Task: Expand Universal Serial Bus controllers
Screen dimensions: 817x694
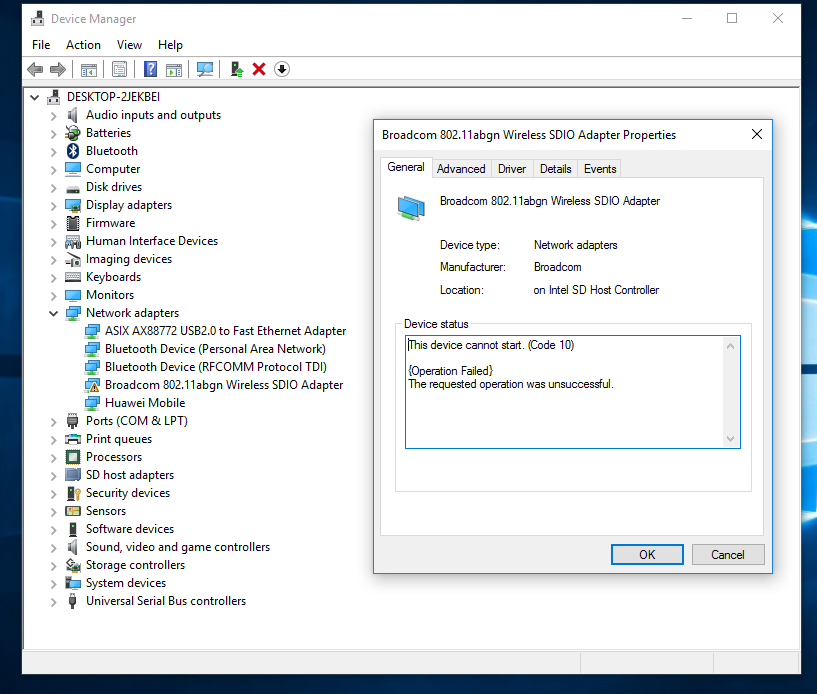Action: (x=54, y=601)
